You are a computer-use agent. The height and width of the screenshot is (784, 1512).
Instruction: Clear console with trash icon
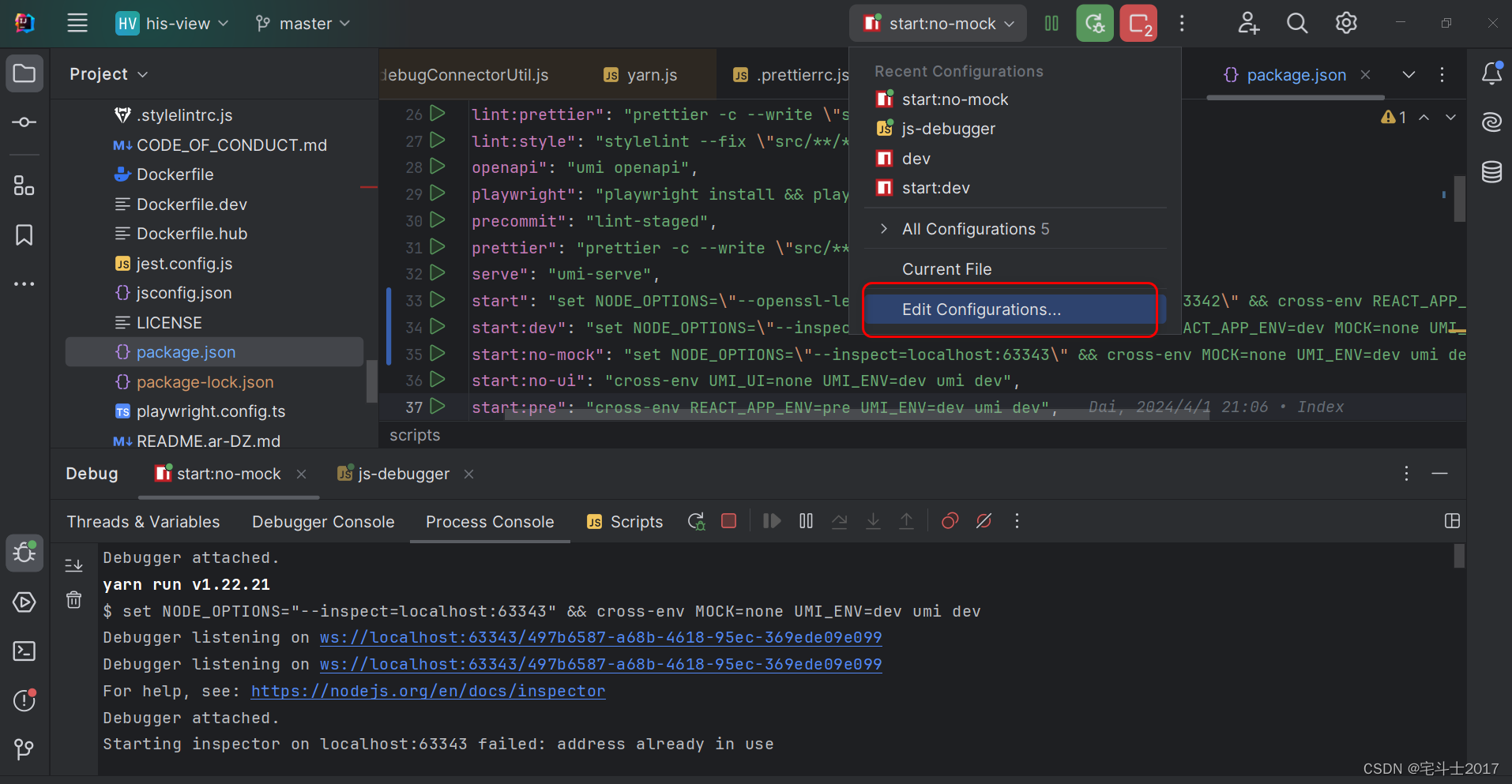[73, 600]
